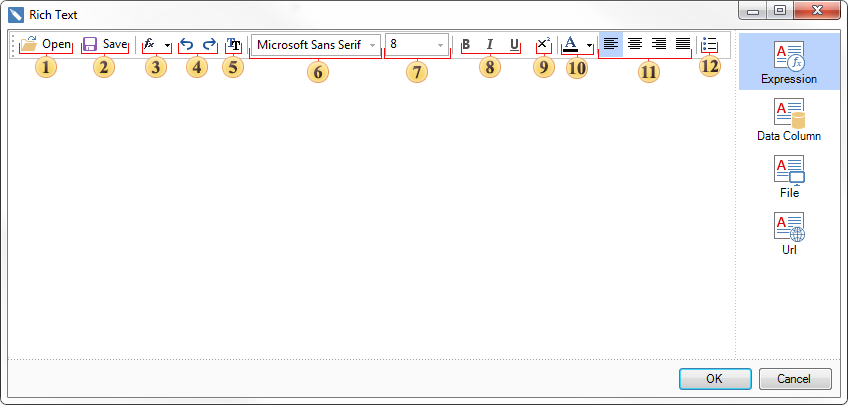Select the Data Column insert option
This screenshot has height=405, width=848.
click(789, 121)
